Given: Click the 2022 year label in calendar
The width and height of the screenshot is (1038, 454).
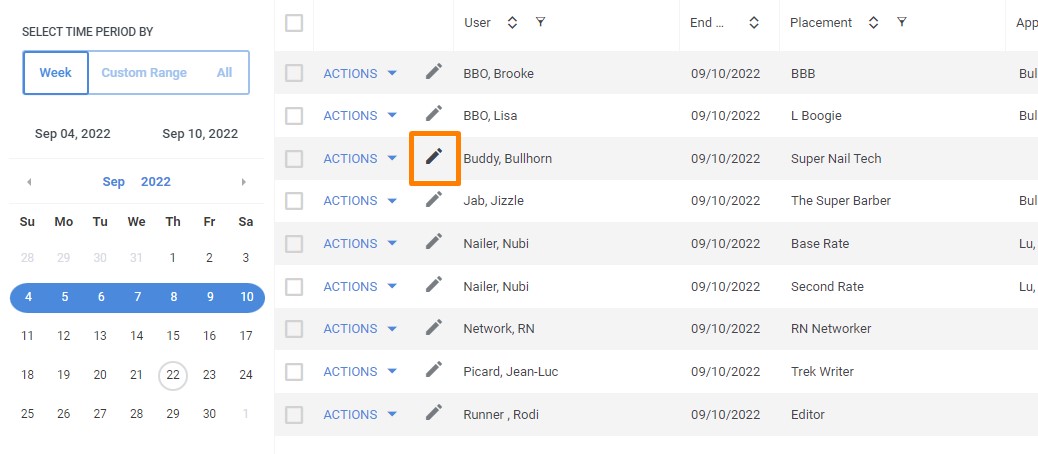Looking at the screenshot, I should coord(156,182).
